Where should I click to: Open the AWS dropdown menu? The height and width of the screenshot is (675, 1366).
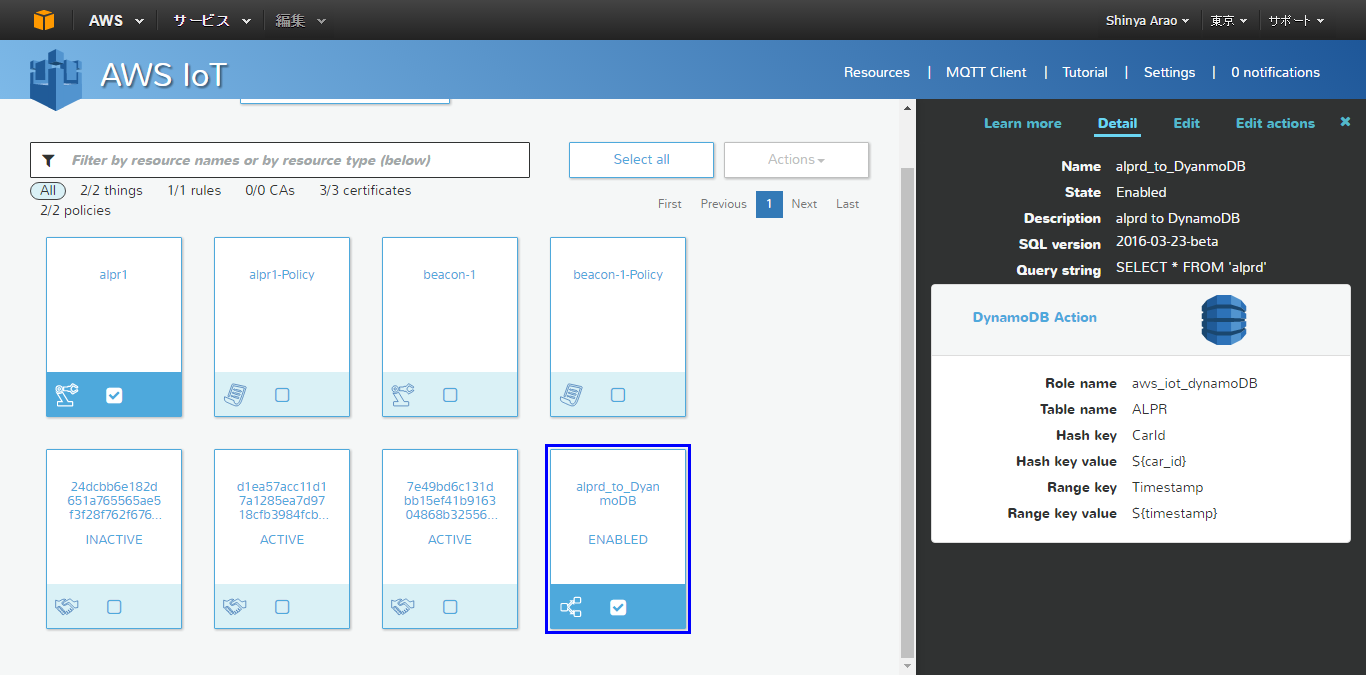(115, 20)
